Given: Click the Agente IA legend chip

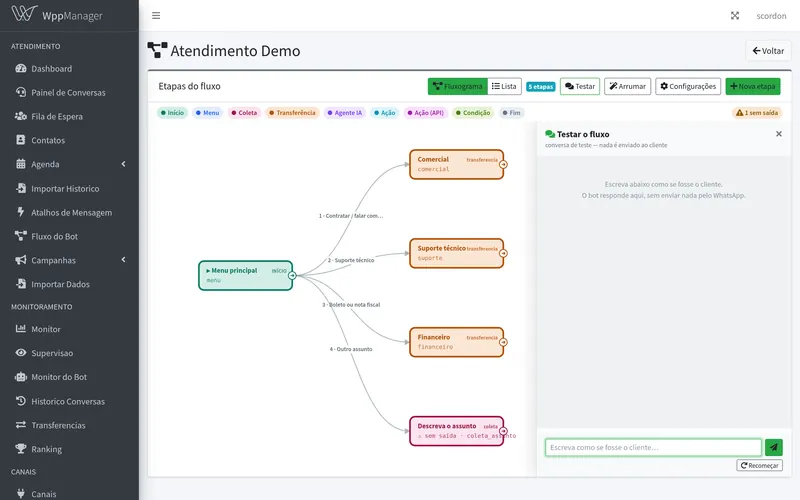Looking at the screenshot, I should [x=345, y=113].
